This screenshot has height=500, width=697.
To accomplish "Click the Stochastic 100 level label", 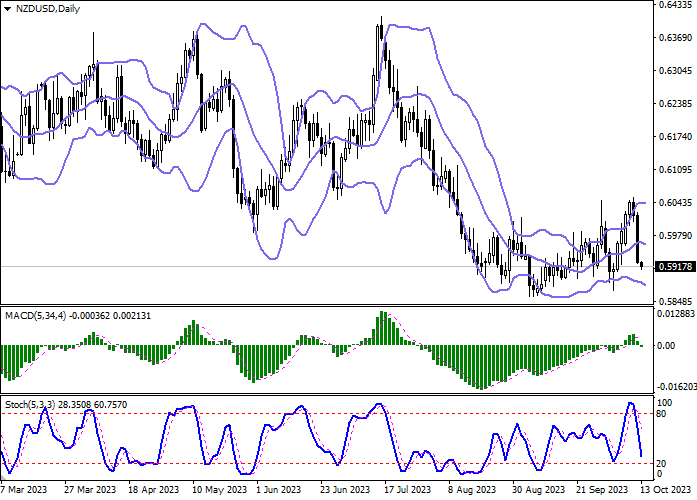I will [x=664, y=403].
